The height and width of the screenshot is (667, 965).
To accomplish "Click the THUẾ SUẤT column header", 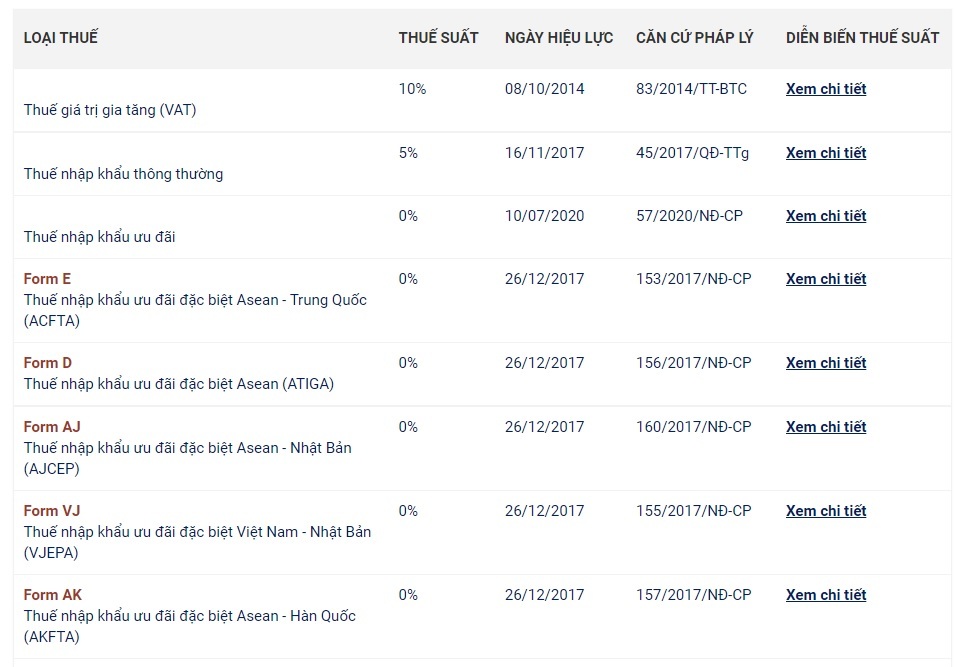I will click(x=437, y=37).
